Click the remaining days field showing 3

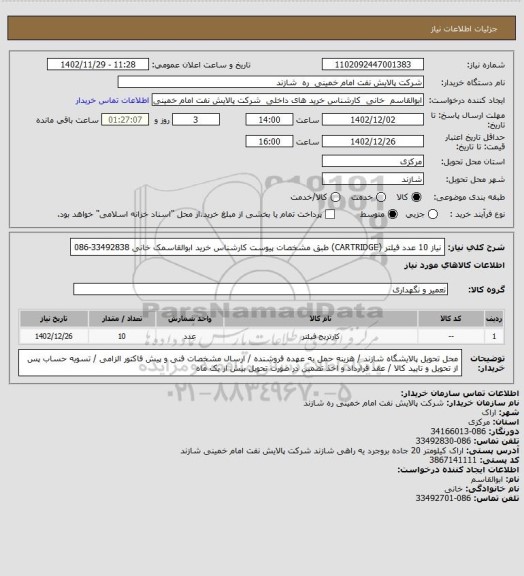196,120
